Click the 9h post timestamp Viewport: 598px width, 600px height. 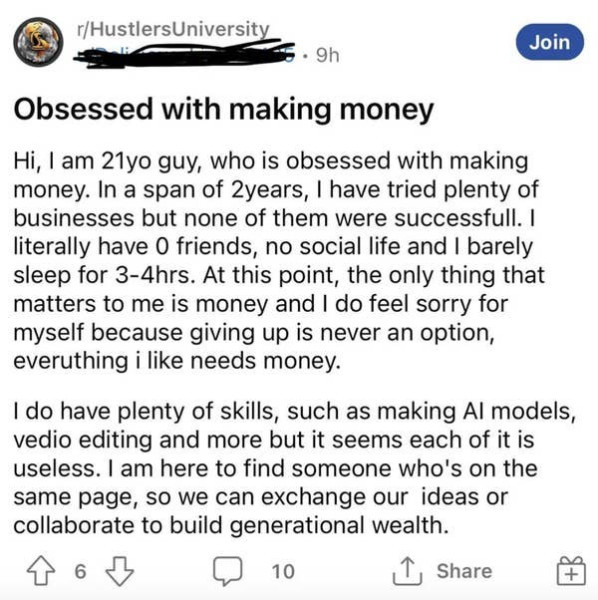(x=328, y=55)
